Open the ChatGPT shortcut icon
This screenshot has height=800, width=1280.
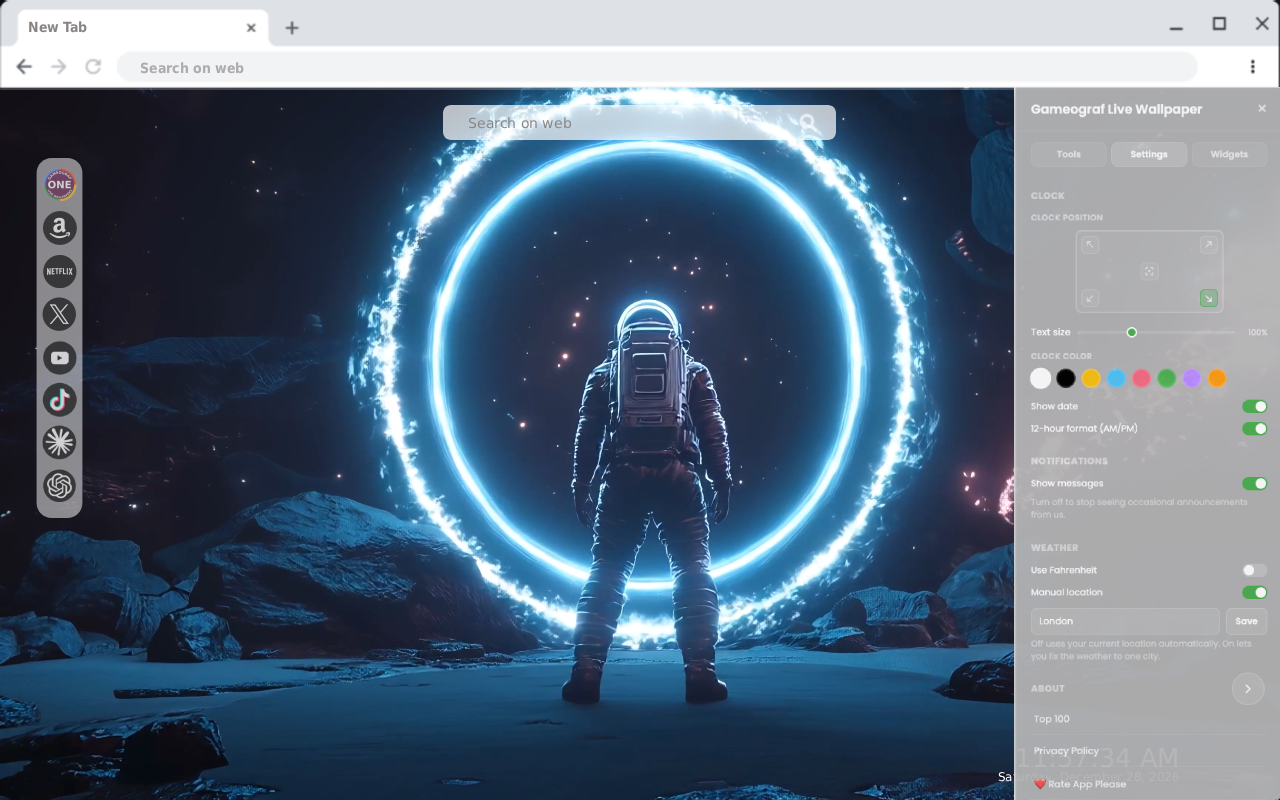59,486
